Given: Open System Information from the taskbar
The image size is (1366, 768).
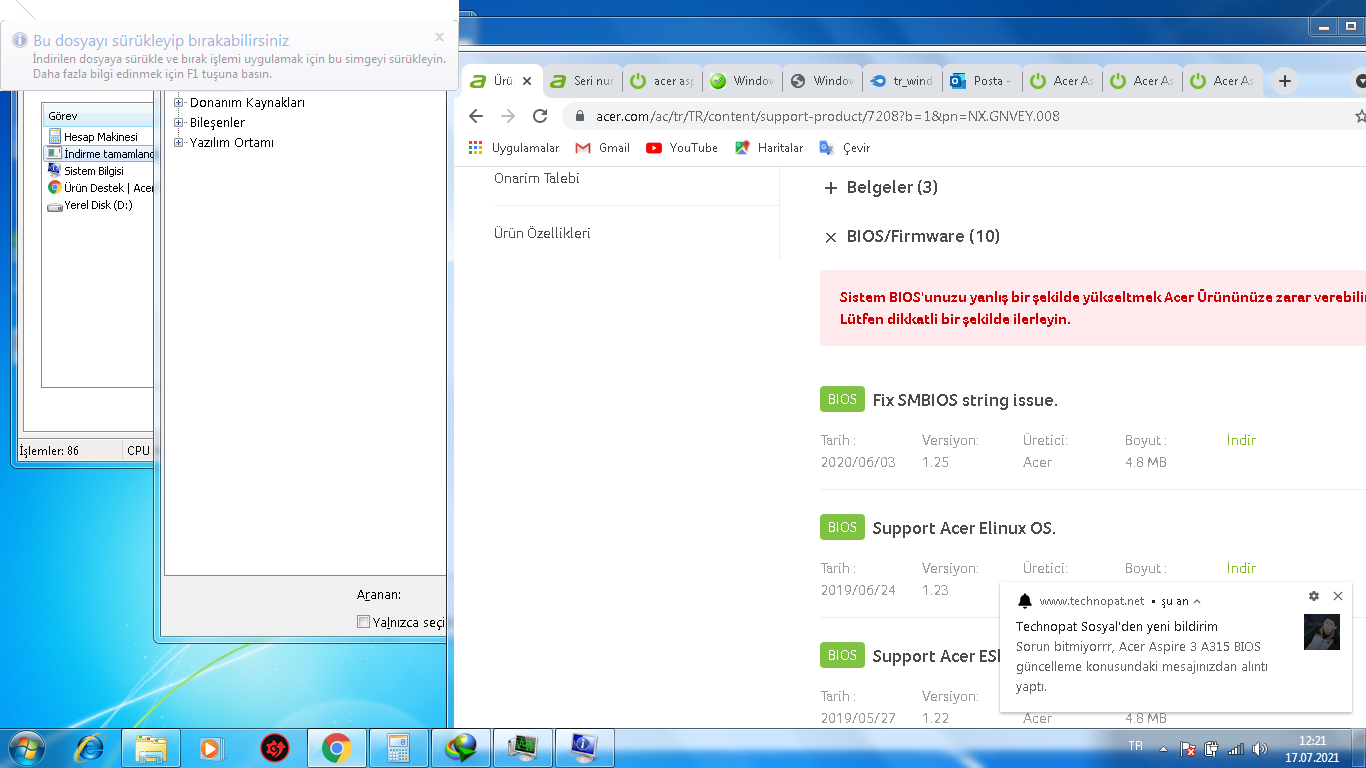Looking at the screenshot, I should (585, 747).
